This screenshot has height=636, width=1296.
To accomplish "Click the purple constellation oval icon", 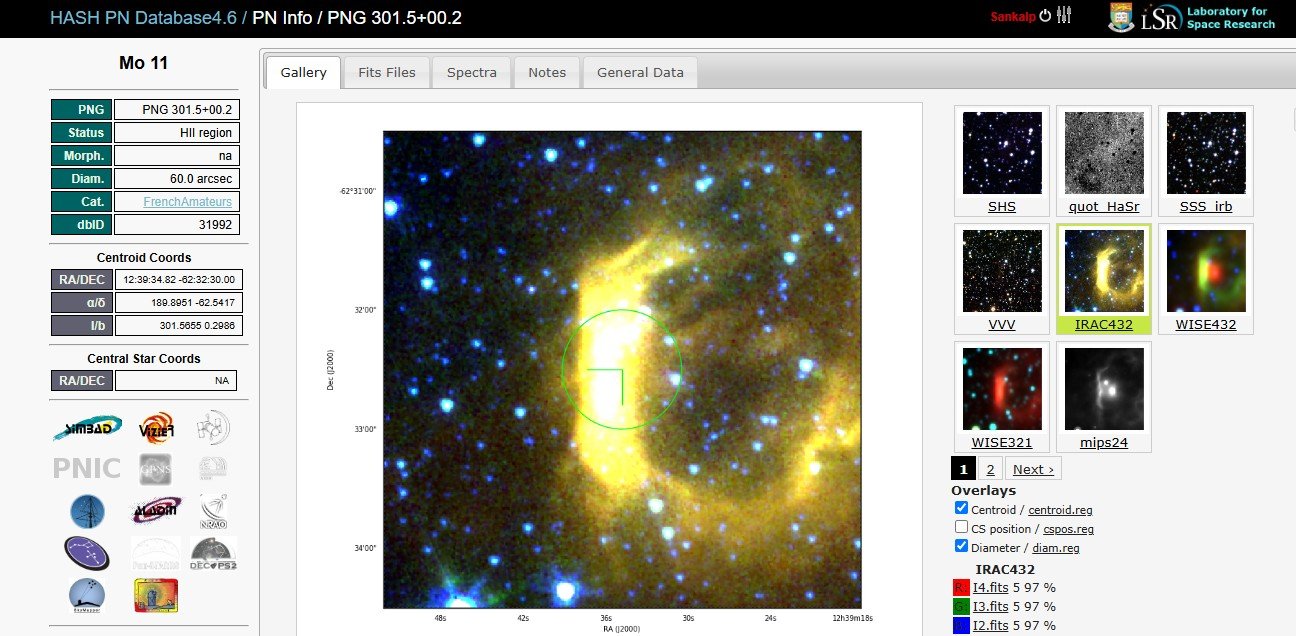I will 87,553.
